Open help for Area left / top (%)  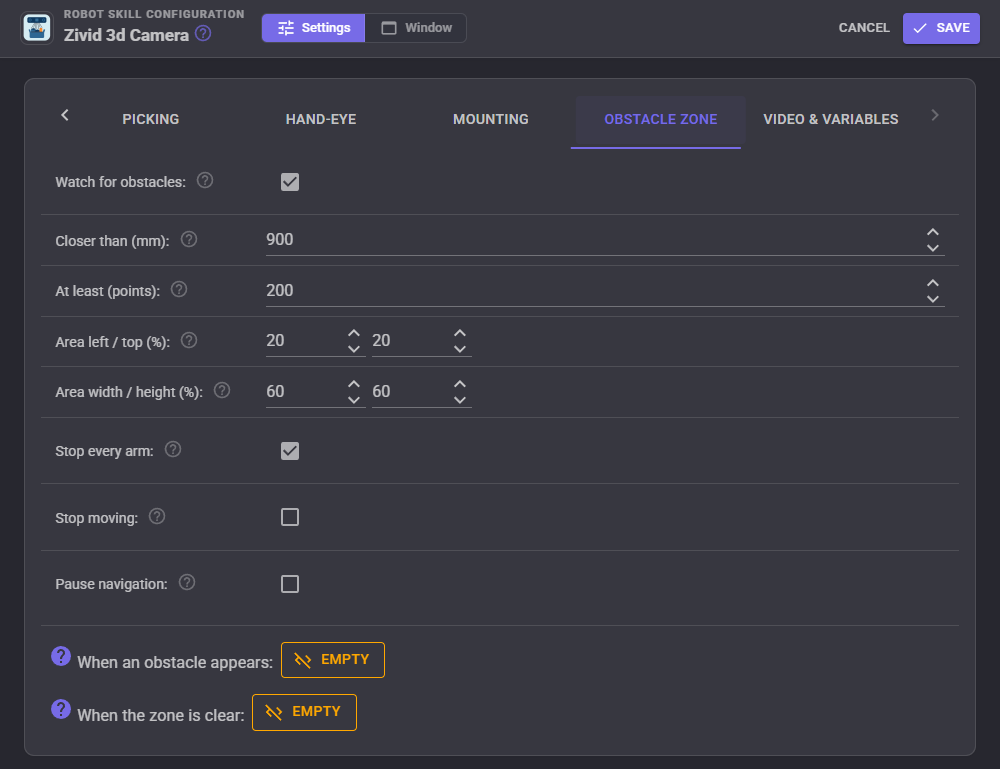(x=189, y=341)
